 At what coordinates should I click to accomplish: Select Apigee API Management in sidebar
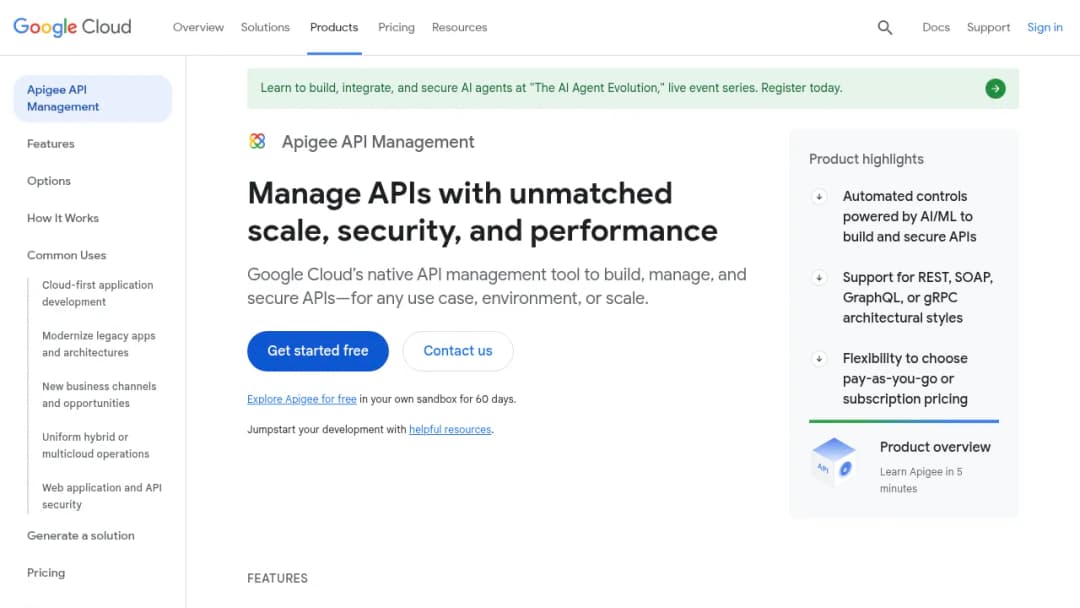pyautogui.click(x=92, y=98)
